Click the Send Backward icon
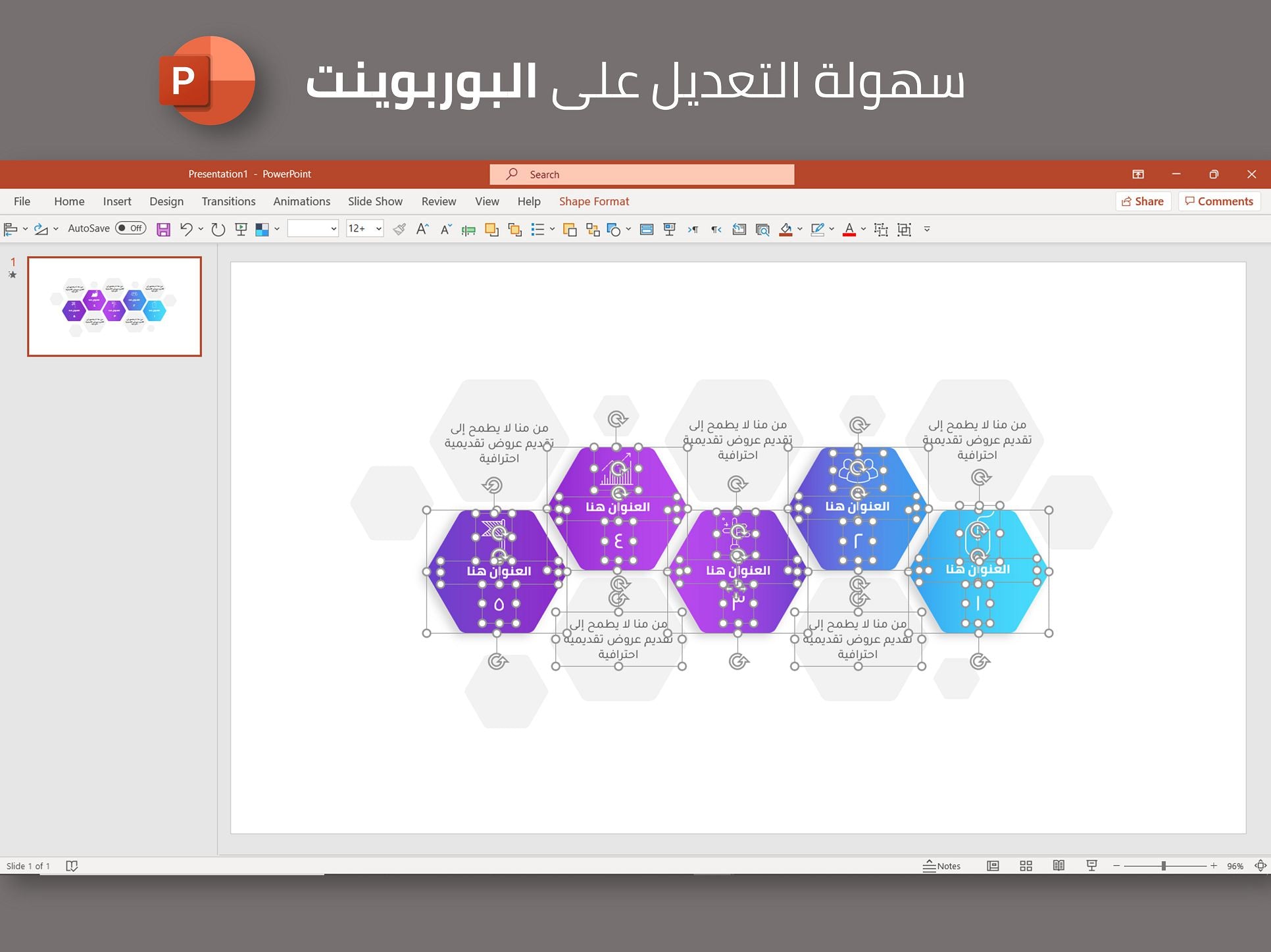Image resolution: width=1271 pixels, height=952 pixels. point(514,229)
